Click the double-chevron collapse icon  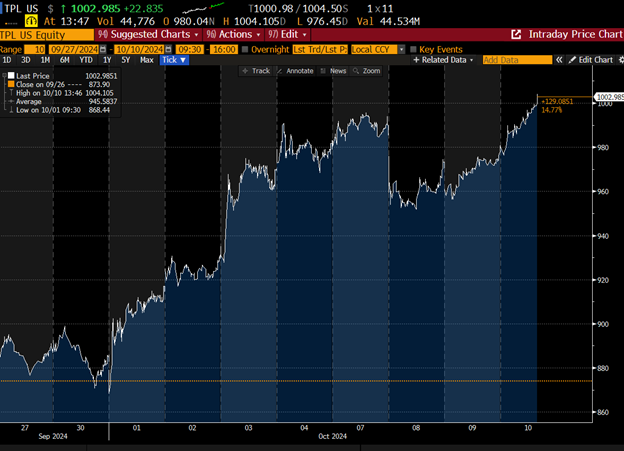(558, 60)
